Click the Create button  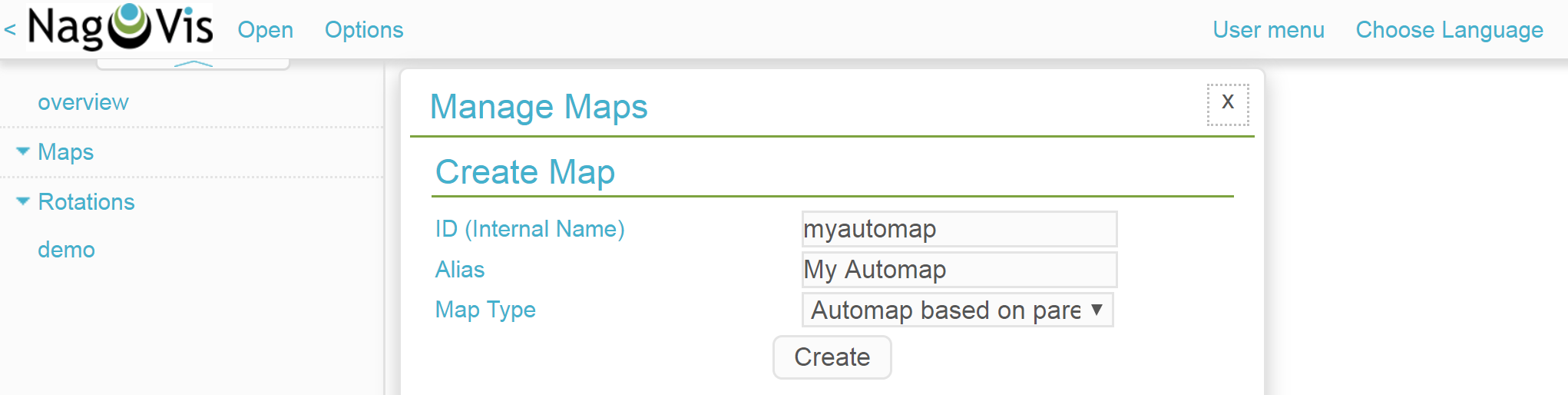click(832, 357)
